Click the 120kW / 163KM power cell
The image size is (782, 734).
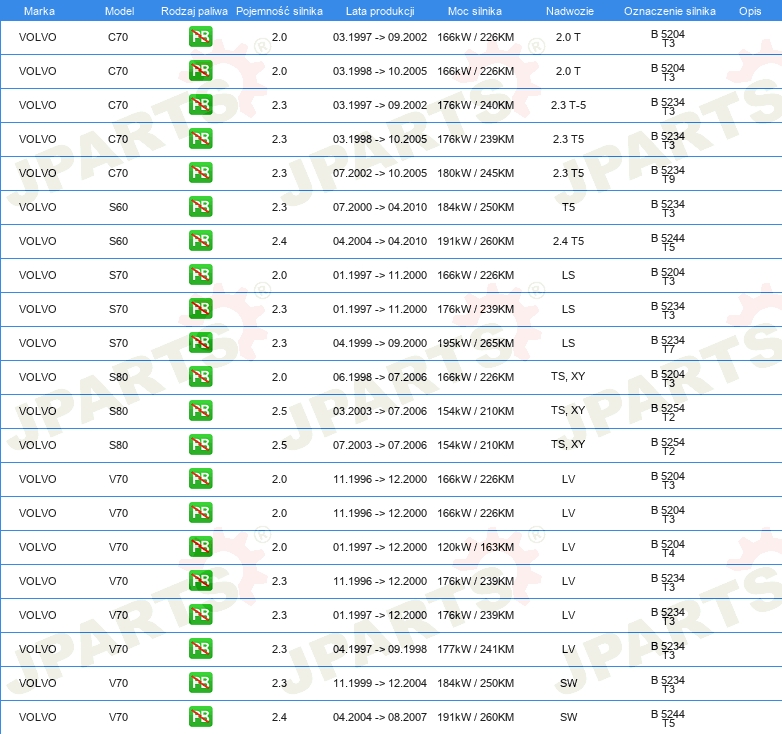[x=475, y=547]
